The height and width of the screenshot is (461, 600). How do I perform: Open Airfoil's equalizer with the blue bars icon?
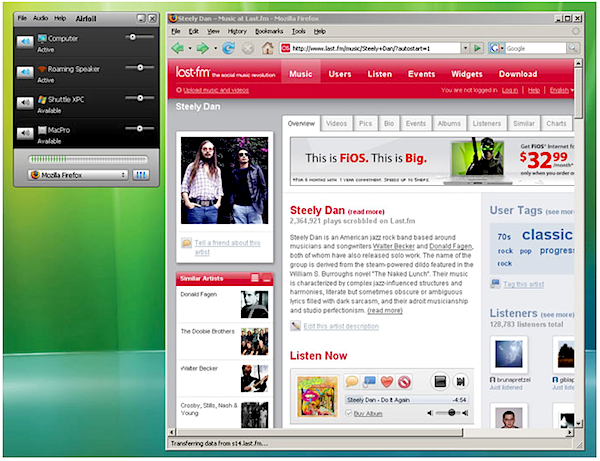pos(140,174)
